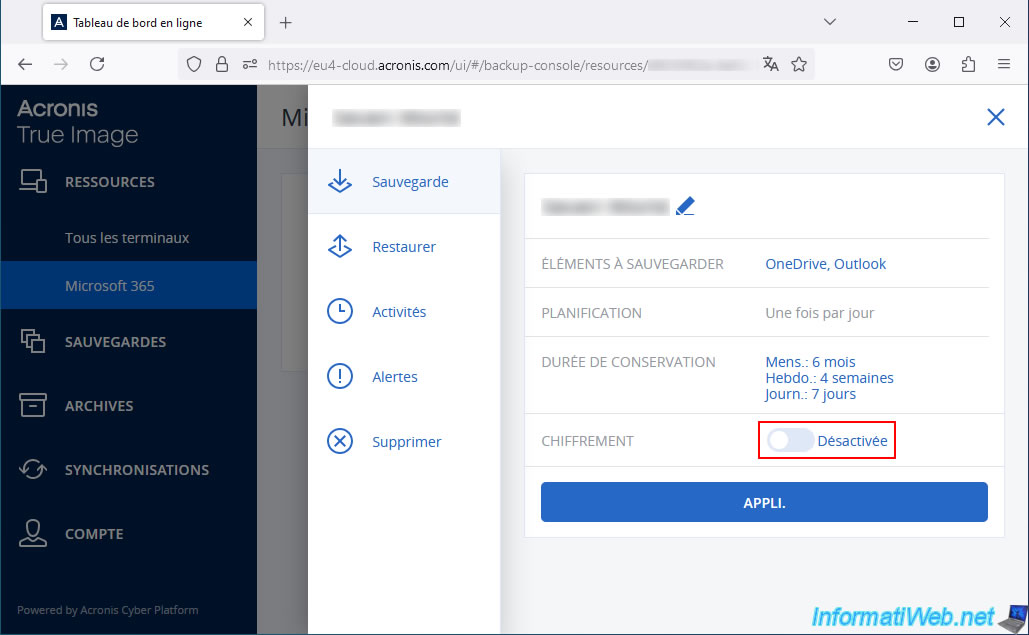Viewport: 1029px width, 635px height.
Task: Select Microsoft 365 in the sidebar
Action: coord(129,285)
